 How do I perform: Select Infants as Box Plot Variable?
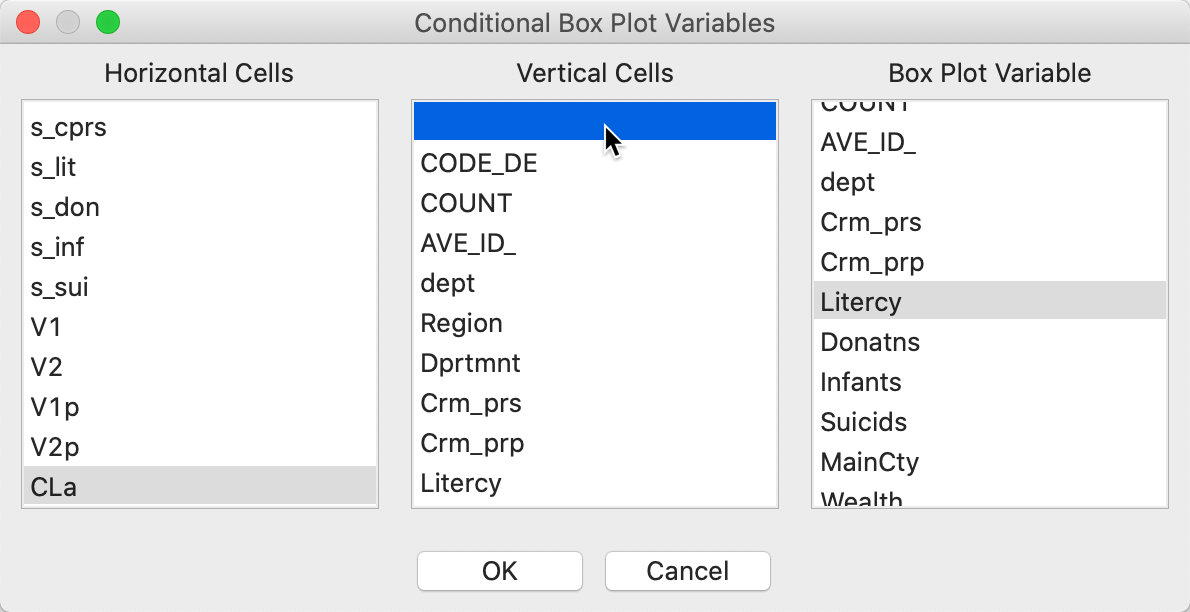pyautogui.click(x=990, y=382)
